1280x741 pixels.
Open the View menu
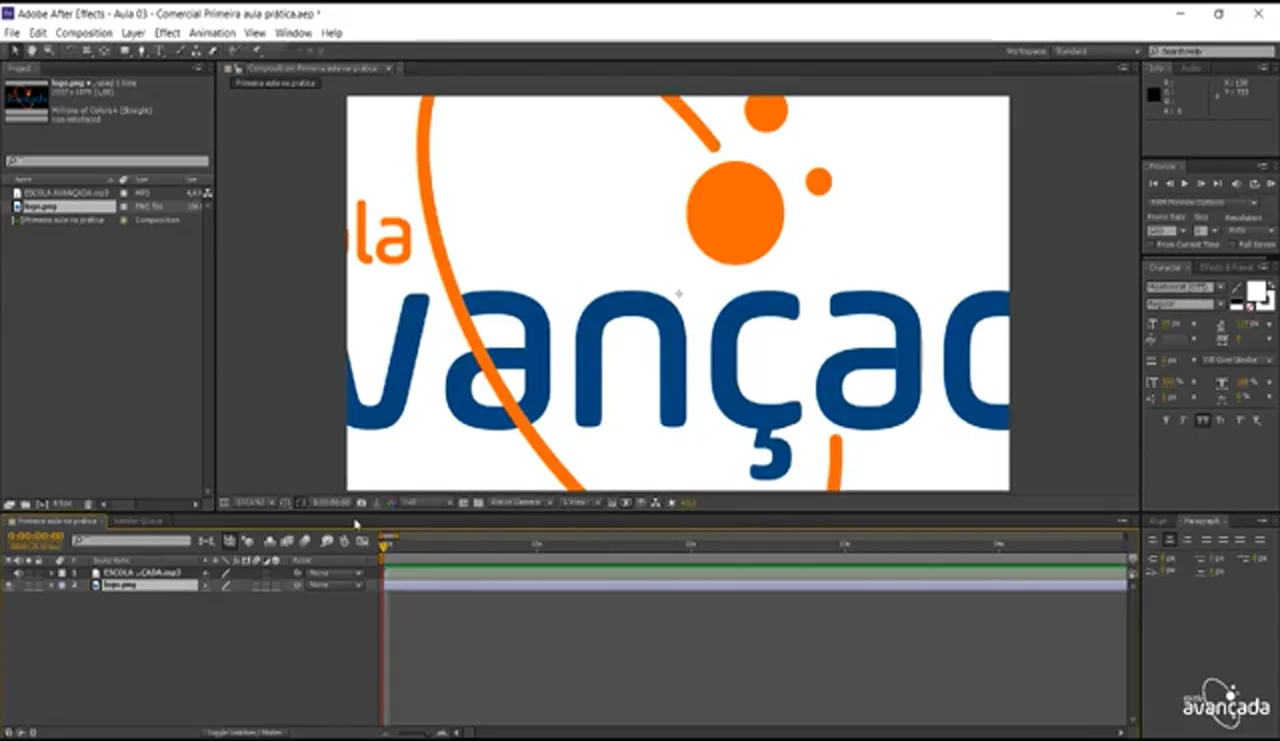254,33
